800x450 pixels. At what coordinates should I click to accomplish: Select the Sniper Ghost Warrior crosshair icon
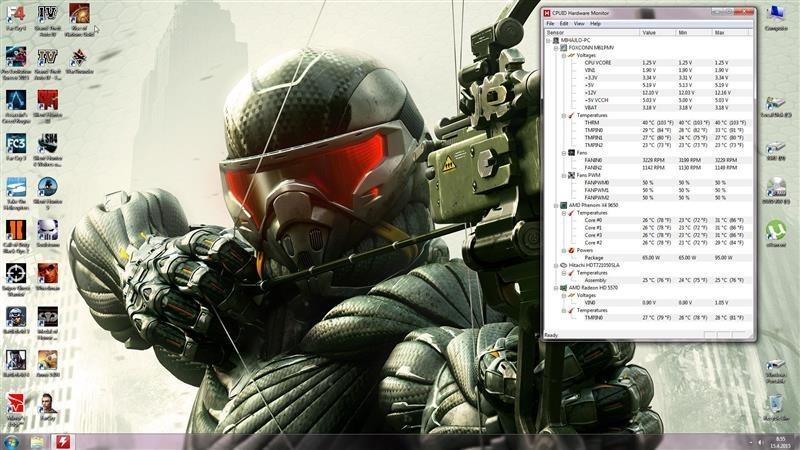point(16,274)
